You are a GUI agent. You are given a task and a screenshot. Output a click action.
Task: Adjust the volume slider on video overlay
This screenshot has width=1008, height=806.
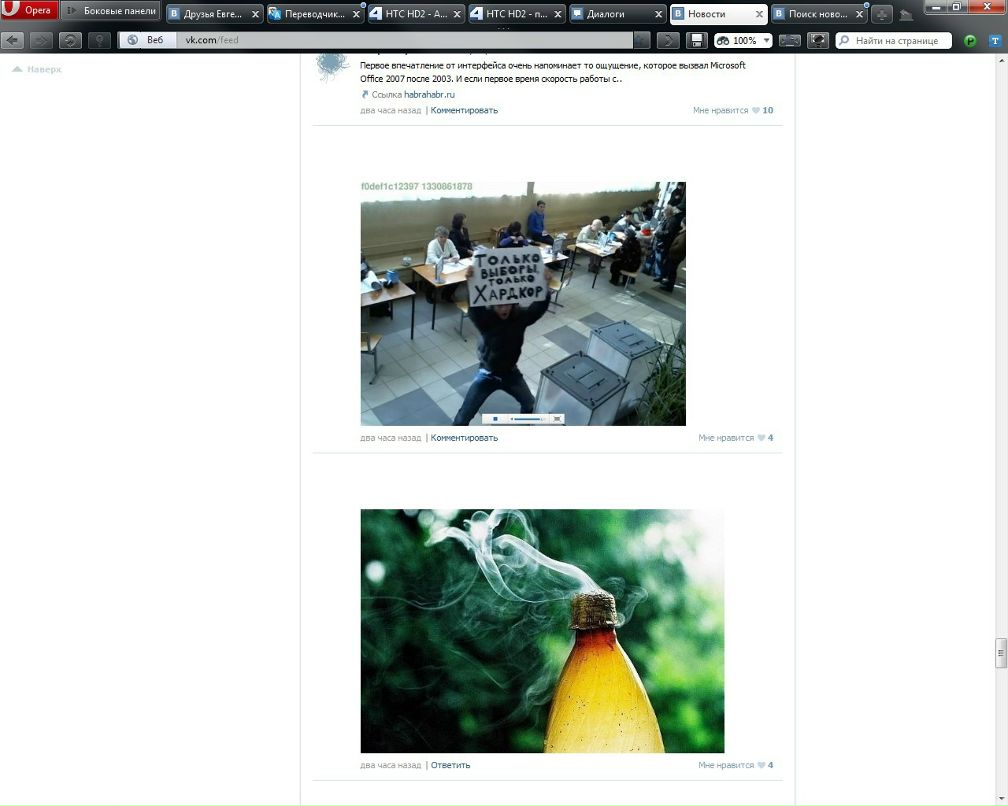(527, 418)
